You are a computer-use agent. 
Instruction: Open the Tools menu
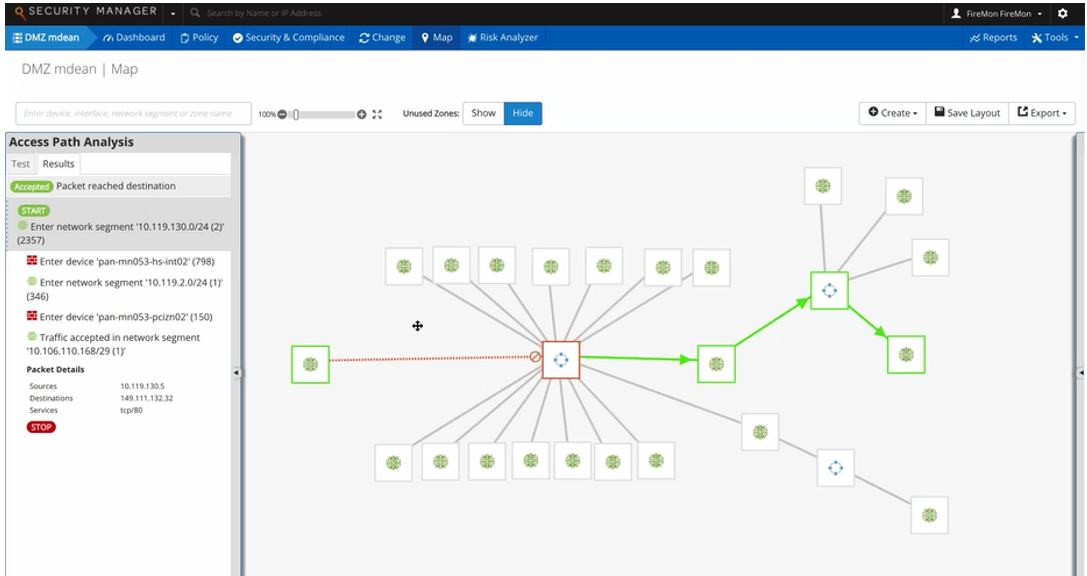pyautogui.click(x=1055, y=38)
